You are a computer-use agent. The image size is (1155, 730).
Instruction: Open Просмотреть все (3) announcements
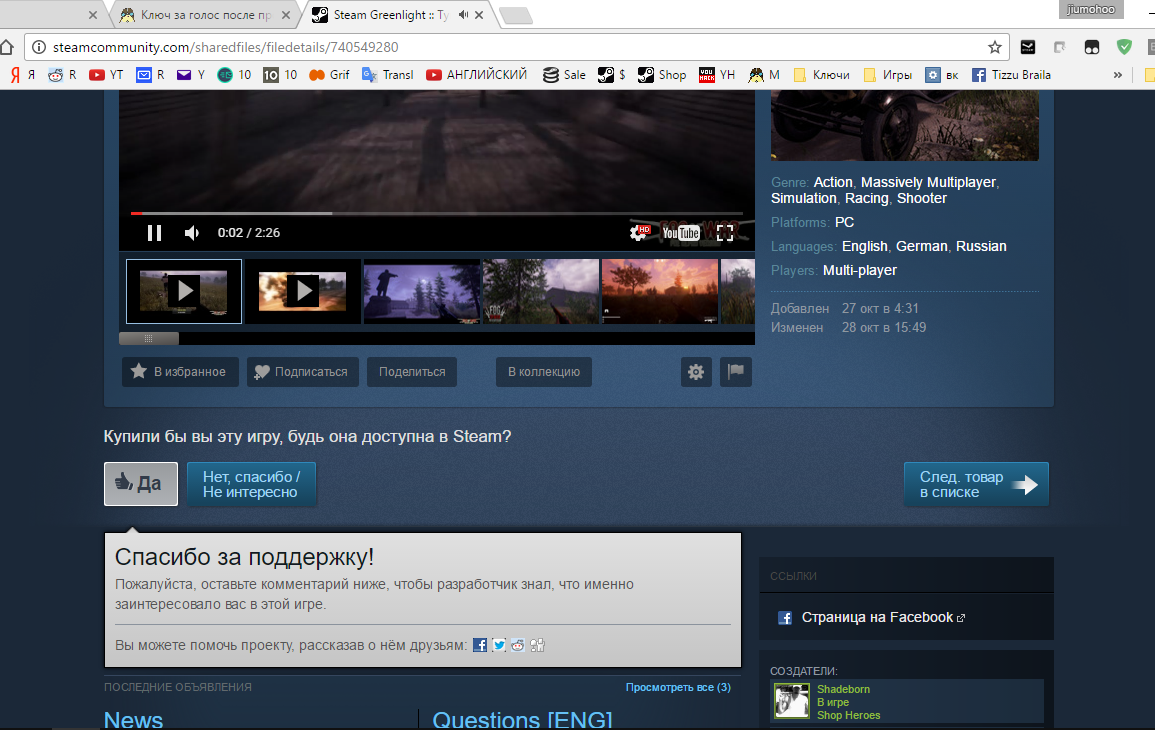click(678, 687)
